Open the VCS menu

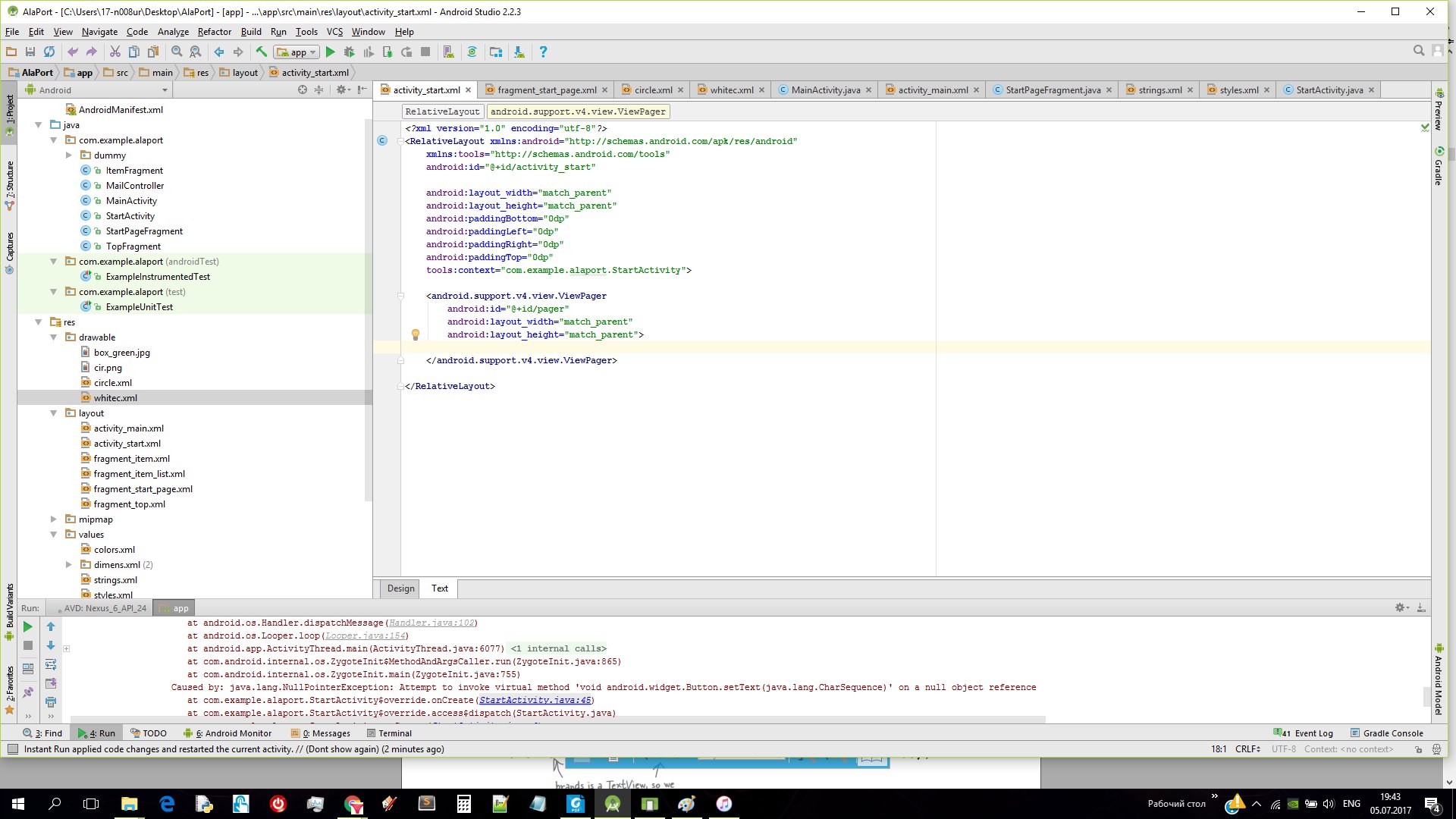click(334, 32)
